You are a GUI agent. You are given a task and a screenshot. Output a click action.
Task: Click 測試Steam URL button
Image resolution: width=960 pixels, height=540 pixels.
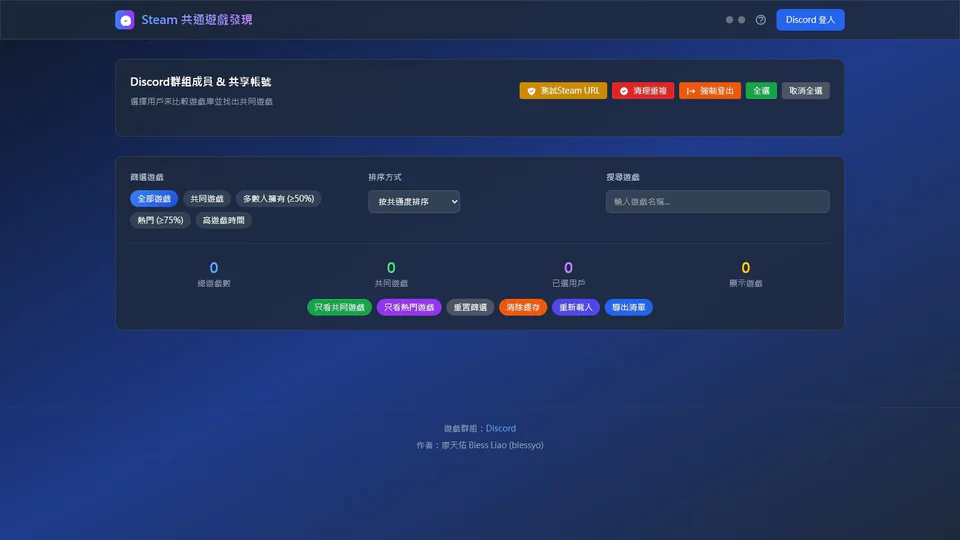[563, 91]
